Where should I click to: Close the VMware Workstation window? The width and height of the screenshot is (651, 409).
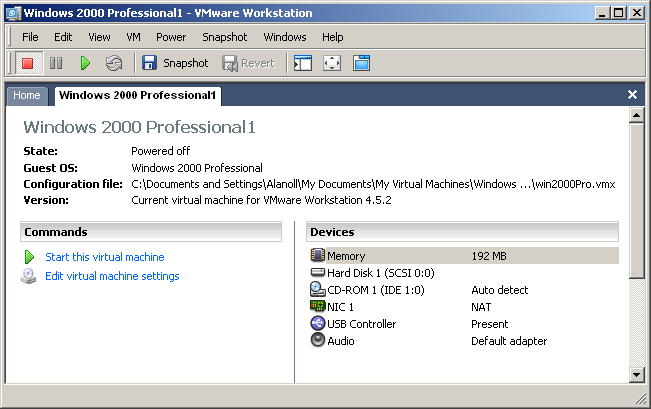636,13
